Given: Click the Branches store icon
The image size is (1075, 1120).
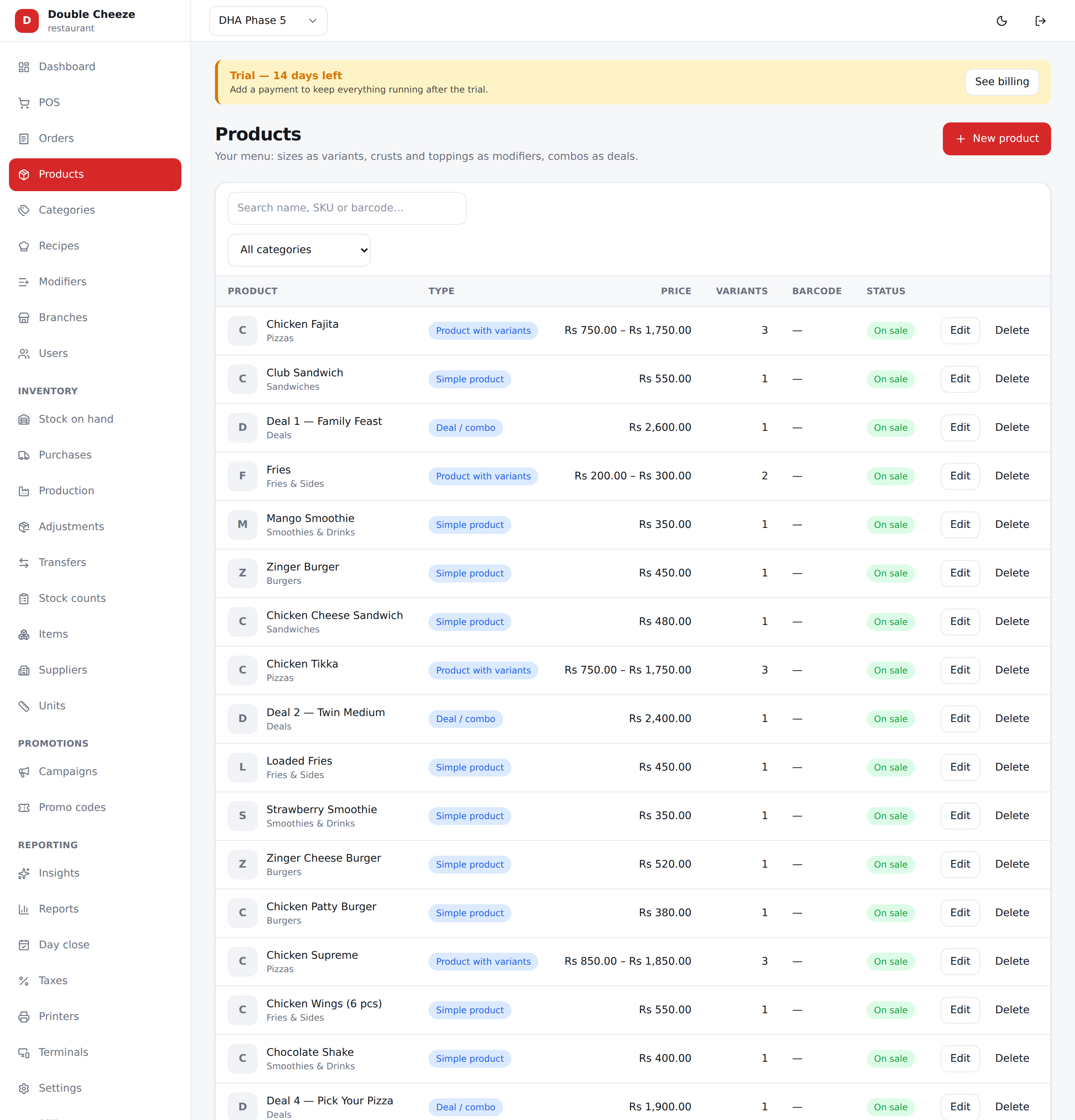Looking at the screenshot, I should click(24, 318).
